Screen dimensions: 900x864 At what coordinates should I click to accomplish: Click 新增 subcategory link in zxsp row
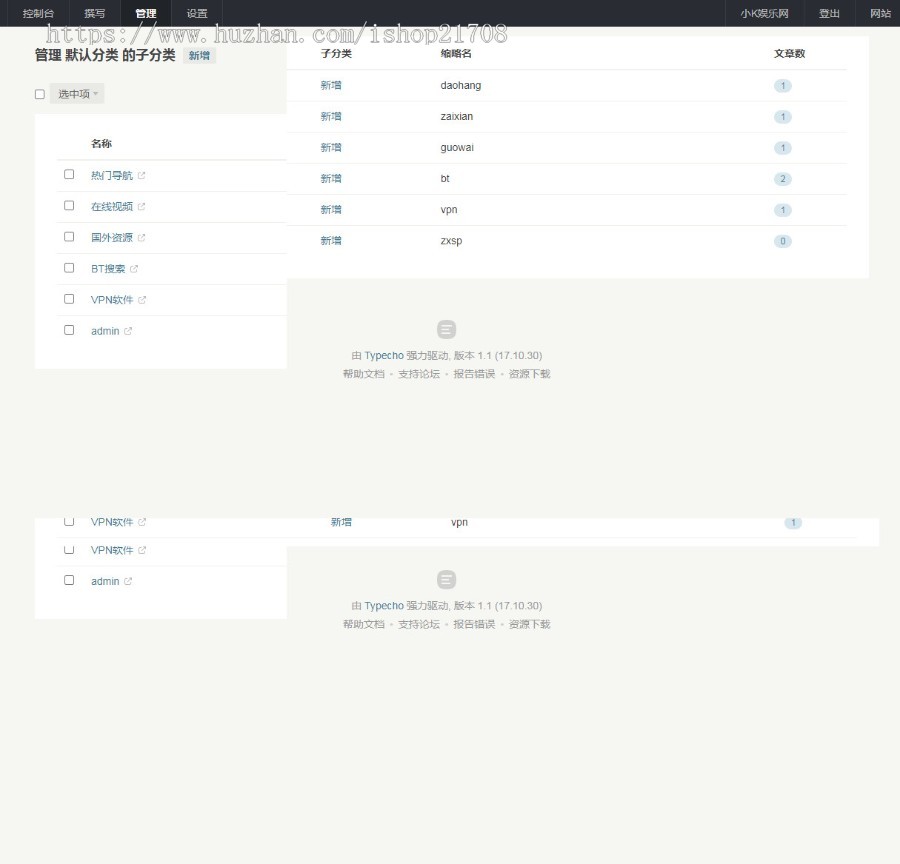[331, 241]
